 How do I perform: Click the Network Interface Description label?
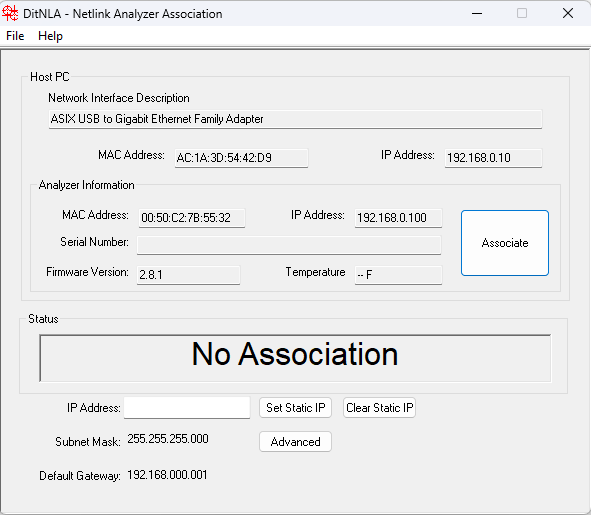click(119, 98)
